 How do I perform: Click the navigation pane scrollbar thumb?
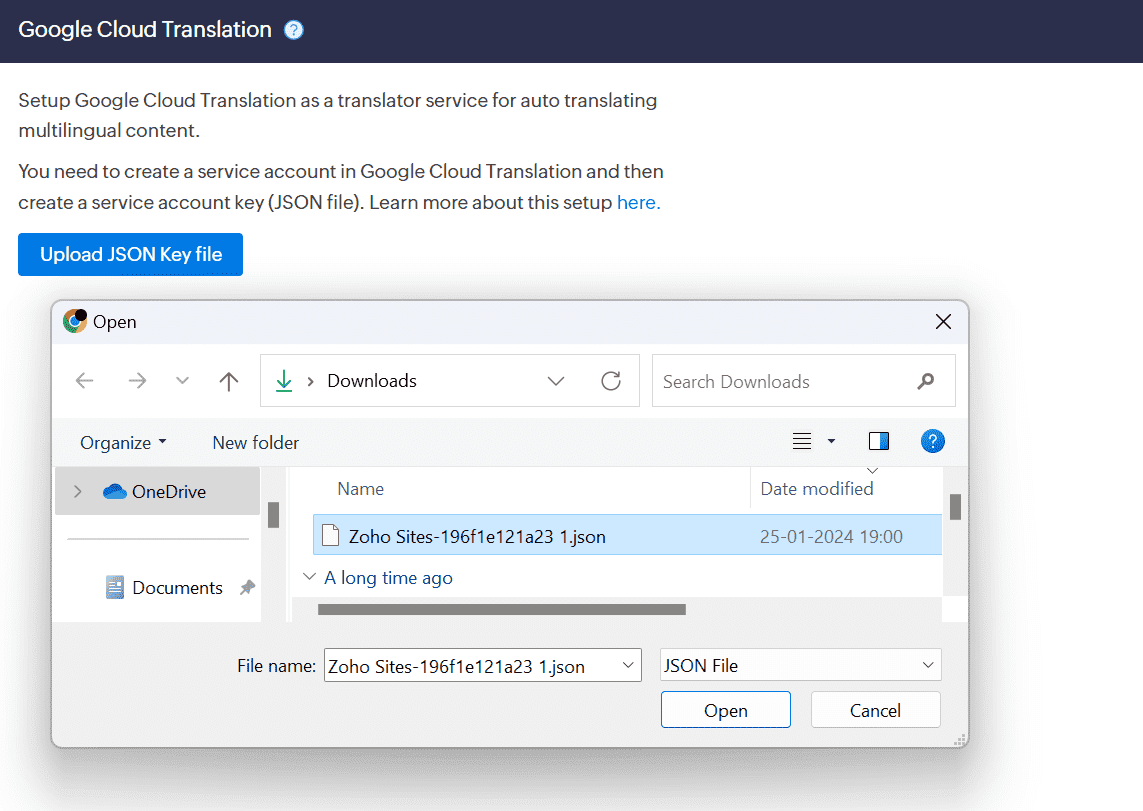(x=273, y=514)
